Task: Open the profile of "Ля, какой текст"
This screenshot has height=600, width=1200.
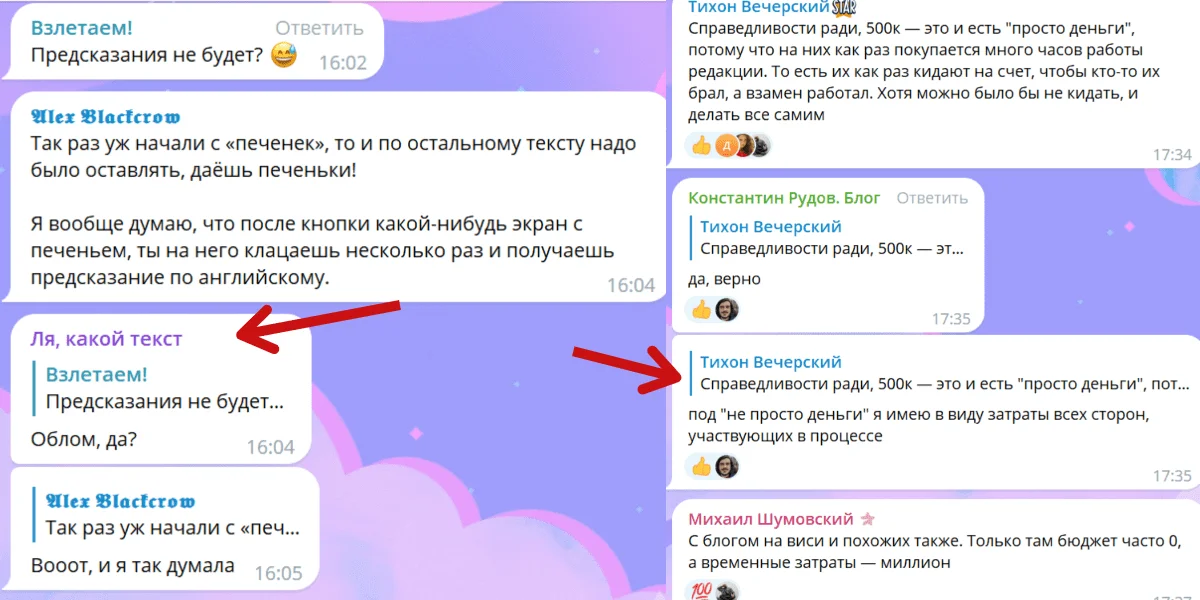Action: tap(107, 339)
